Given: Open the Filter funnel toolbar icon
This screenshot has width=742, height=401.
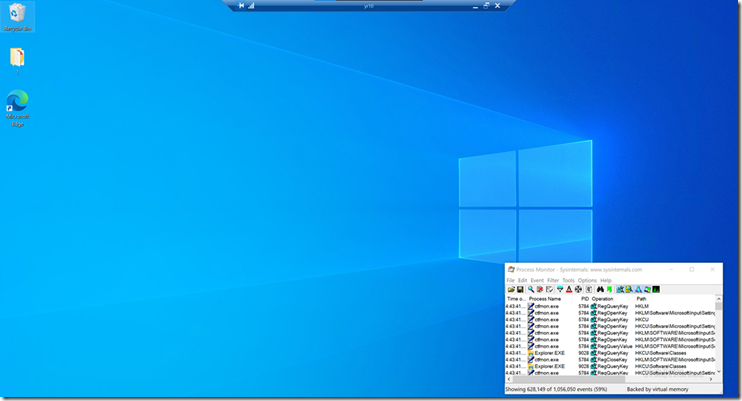Looking at the screenshot, I should pos(560,289).
